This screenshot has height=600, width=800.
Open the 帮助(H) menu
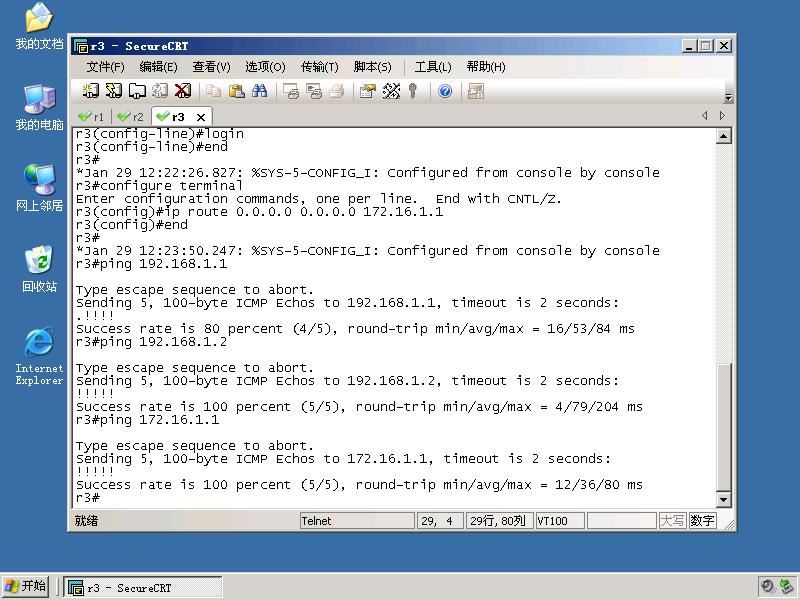(x=486, y=67)
